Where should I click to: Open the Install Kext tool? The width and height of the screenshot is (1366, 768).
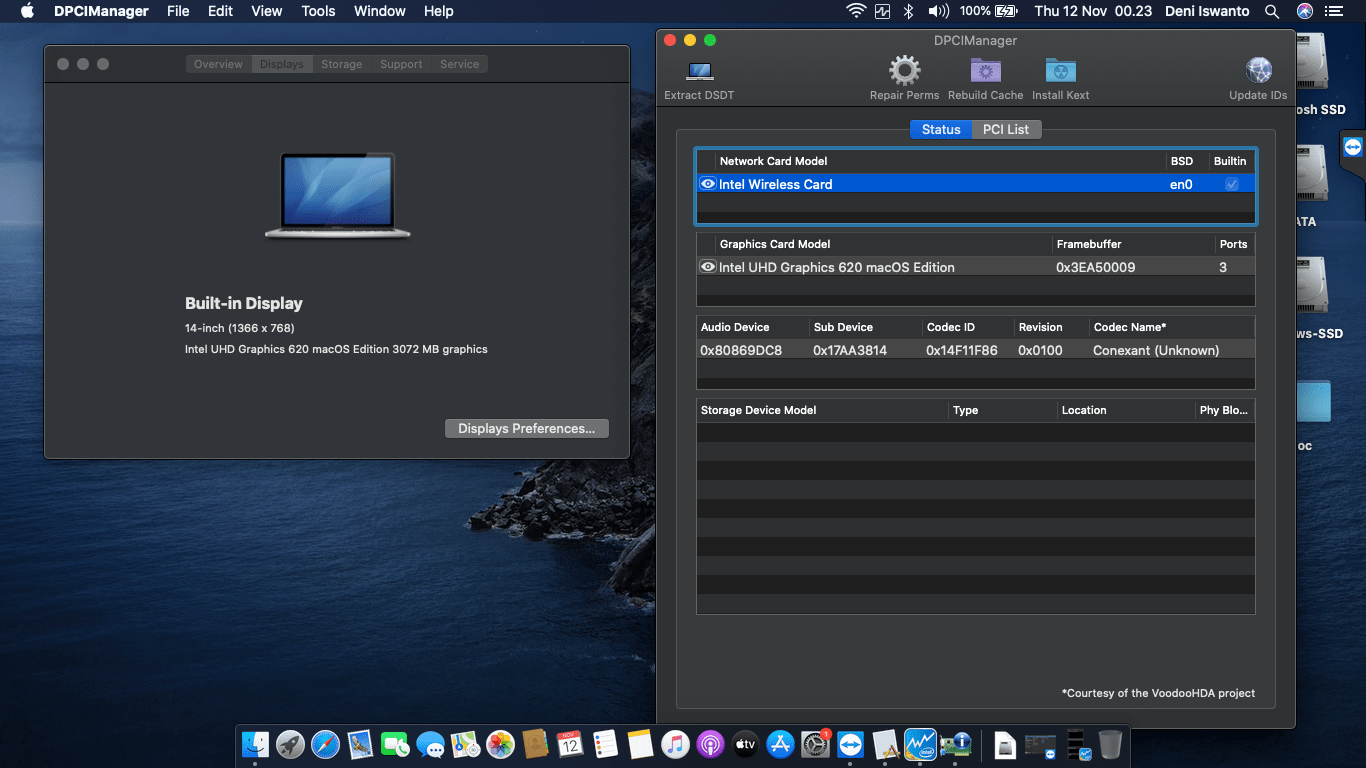pyautogui.click(x=1060, y=71)
